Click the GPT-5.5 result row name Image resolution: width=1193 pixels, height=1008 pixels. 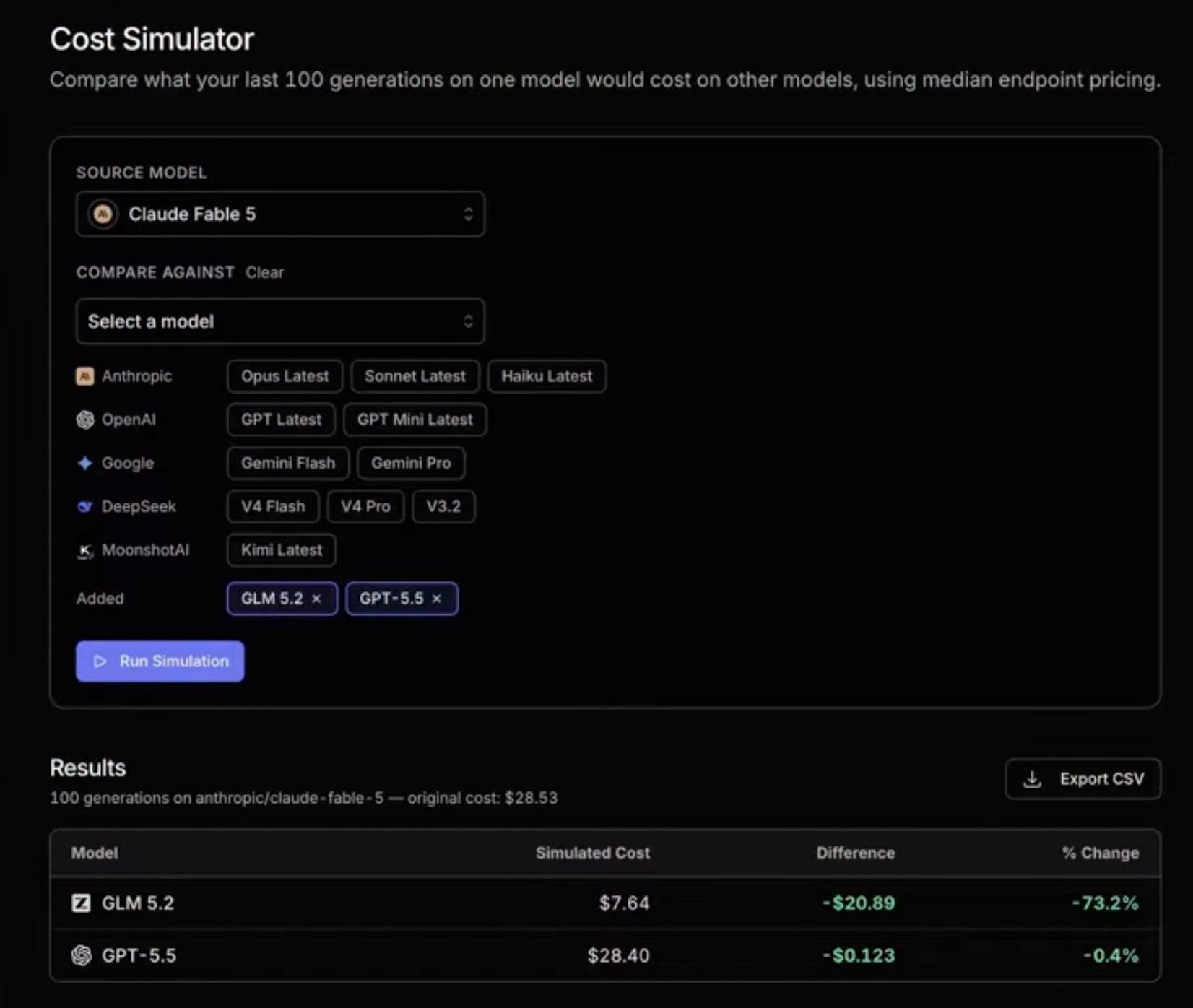139,955
